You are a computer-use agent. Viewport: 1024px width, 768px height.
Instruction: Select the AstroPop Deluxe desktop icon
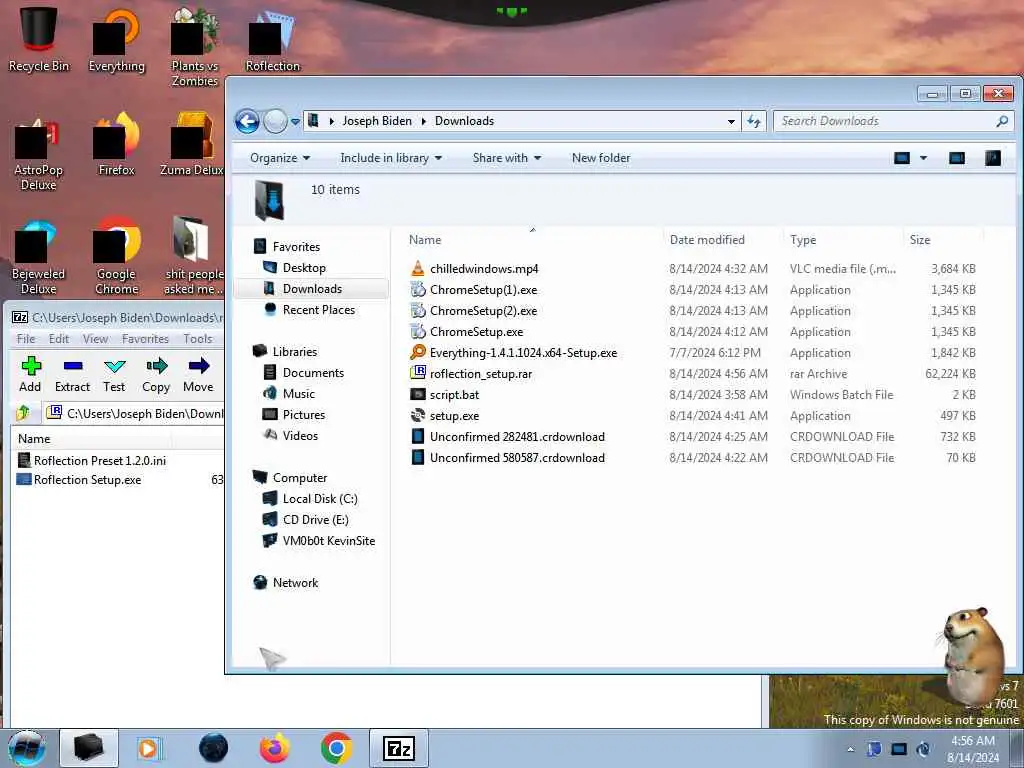39,152
